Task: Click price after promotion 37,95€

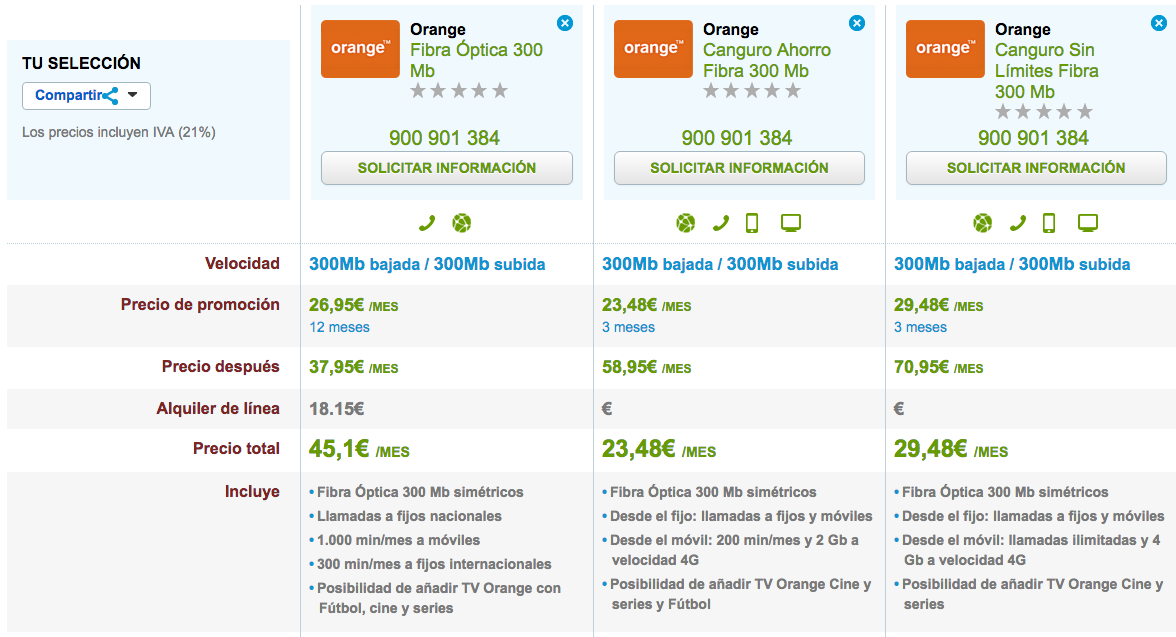Action: (353, 367)
